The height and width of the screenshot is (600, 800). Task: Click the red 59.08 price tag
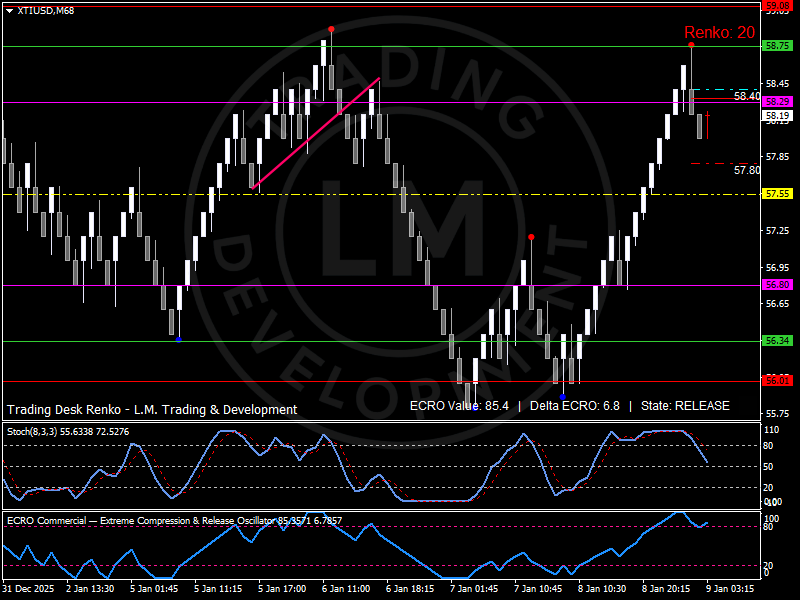777,6
